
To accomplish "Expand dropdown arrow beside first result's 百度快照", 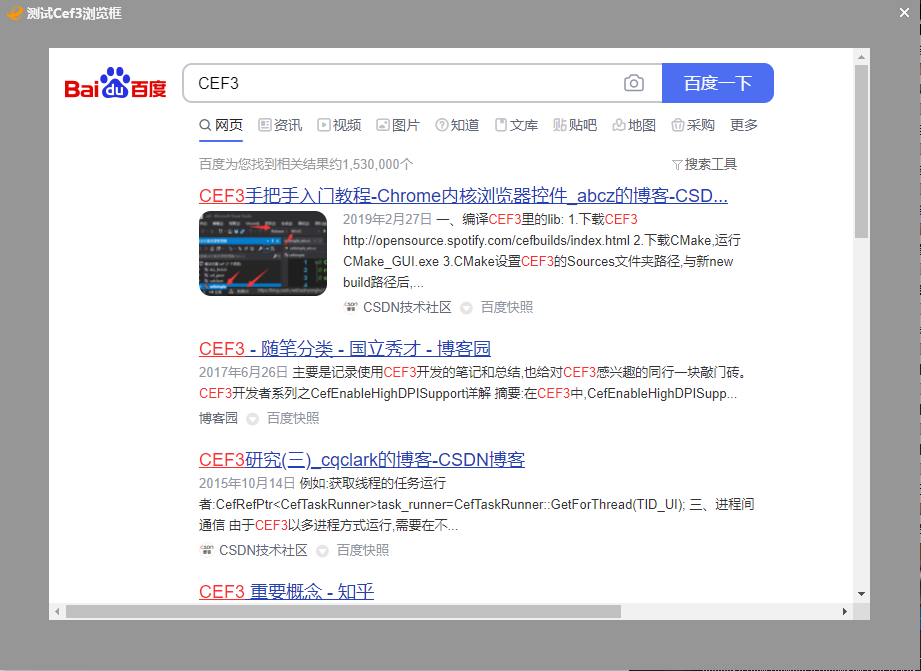I will coord(466,308).
